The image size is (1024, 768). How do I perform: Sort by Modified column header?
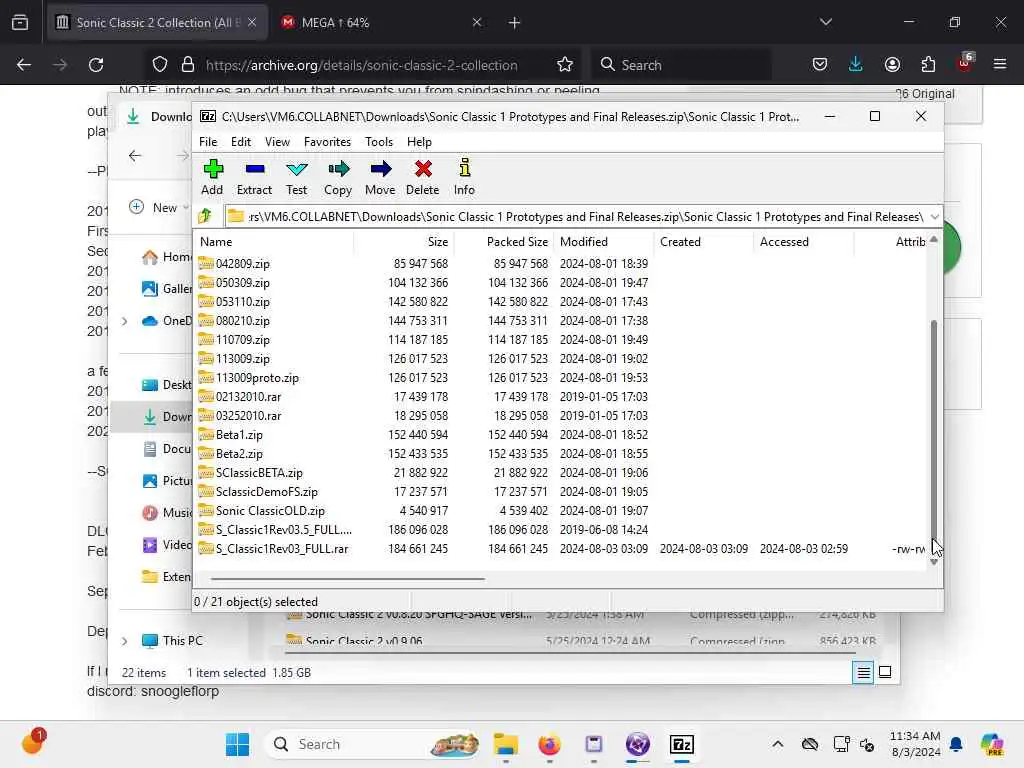coord(603,242)
